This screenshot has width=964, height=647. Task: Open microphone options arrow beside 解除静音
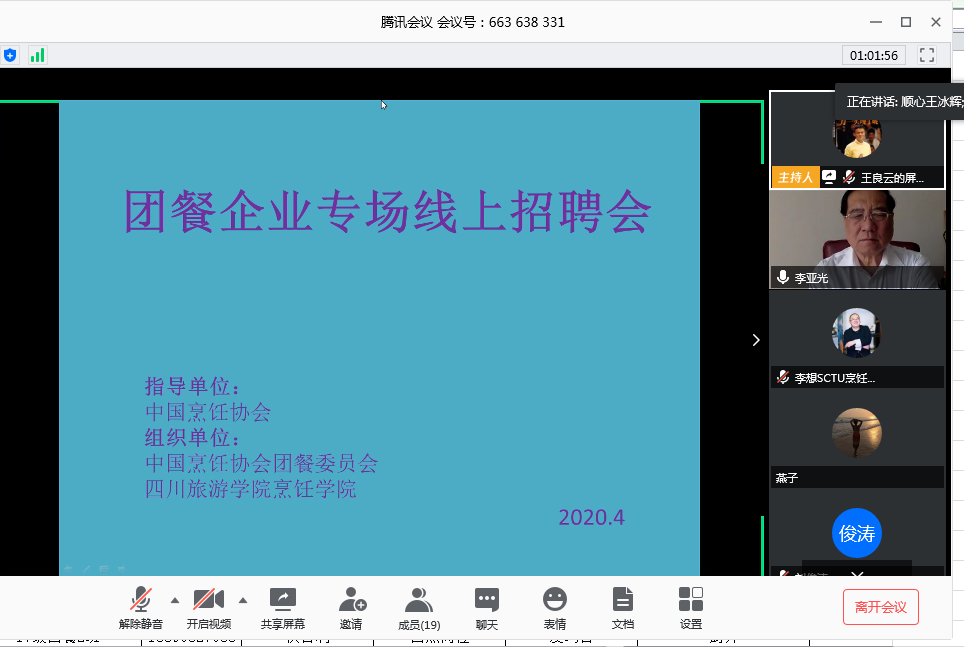click(175, 600)
